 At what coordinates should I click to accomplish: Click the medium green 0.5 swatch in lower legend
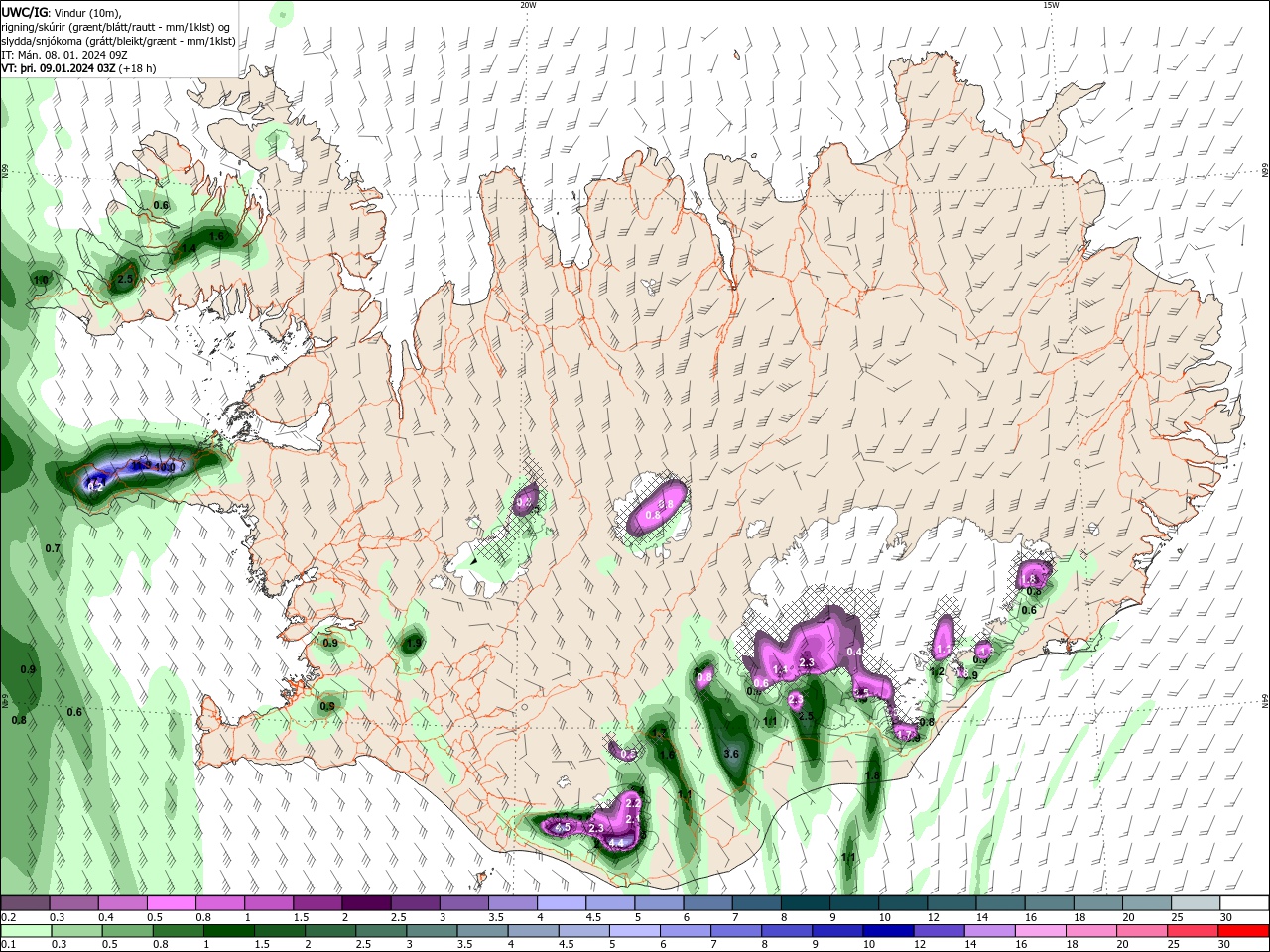coord(127,931)
